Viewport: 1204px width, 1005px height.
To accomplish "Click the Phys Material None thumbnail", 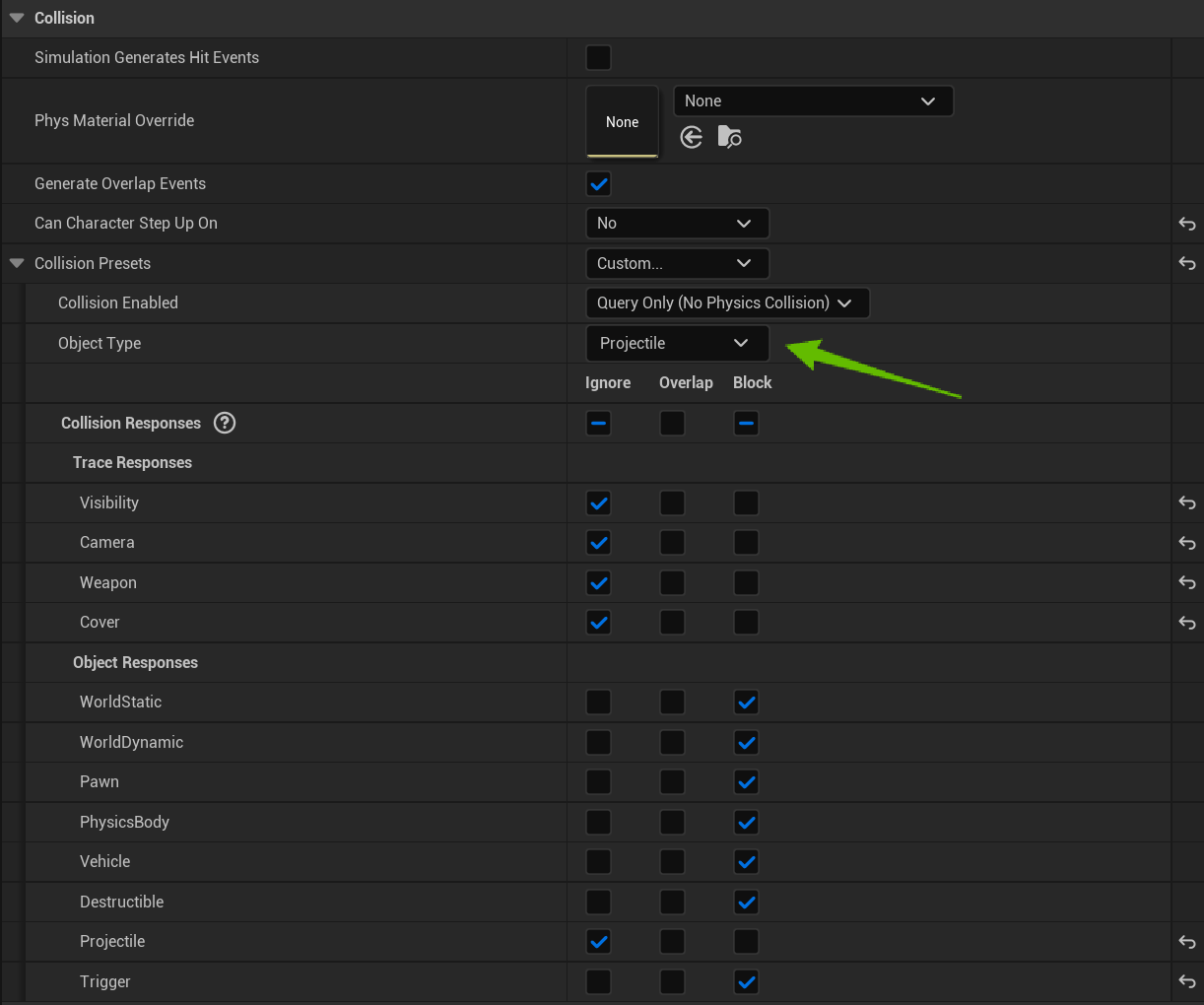I will tap(622, 121).
